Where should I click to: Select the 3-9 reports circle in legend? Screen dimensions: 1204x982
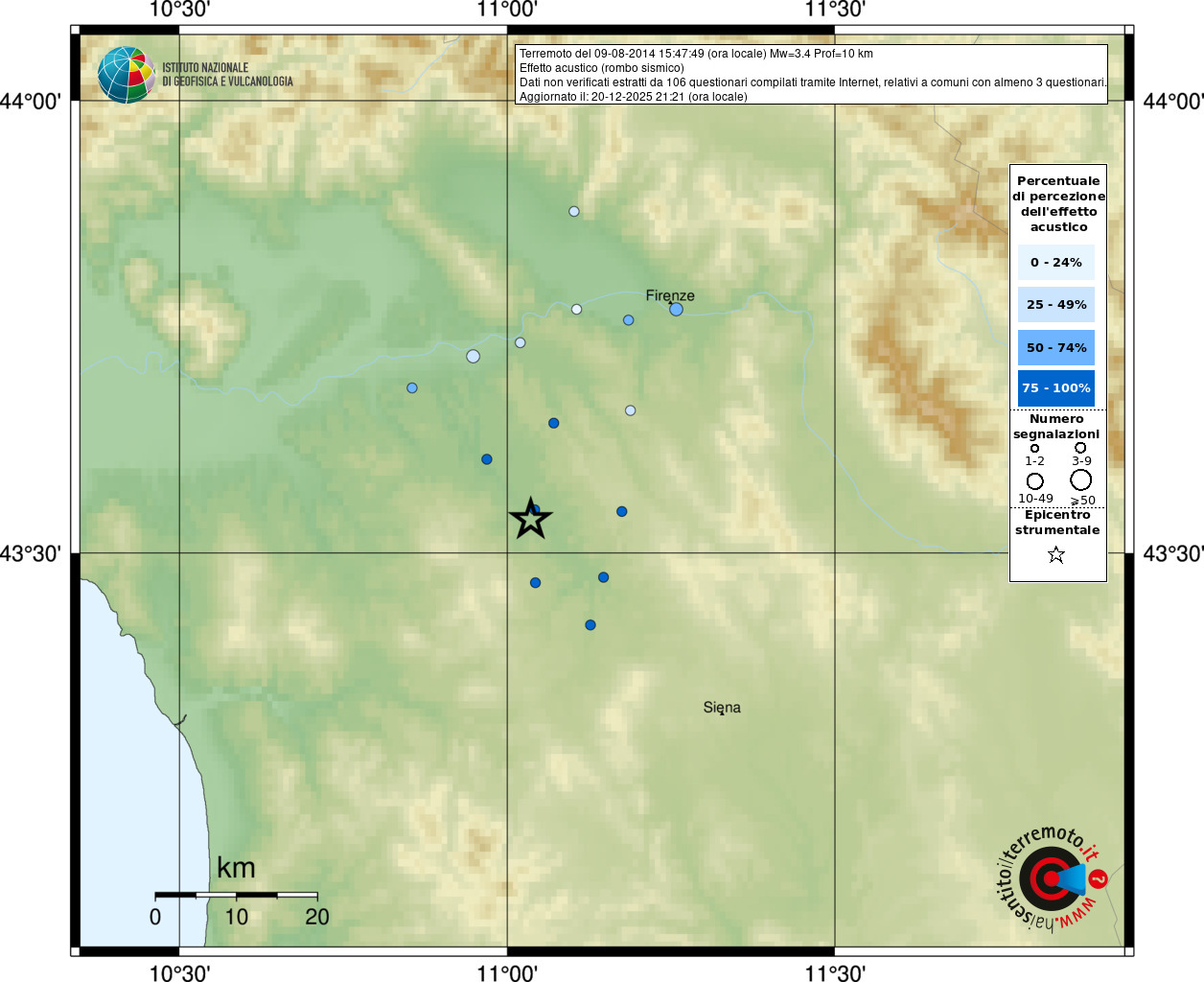click(1080, 447)
